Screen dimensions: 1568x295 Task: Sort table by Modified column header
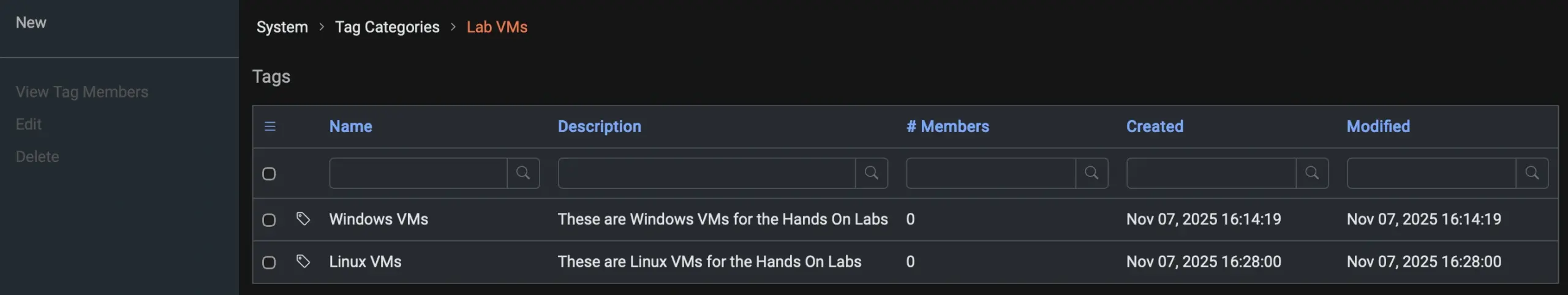[1378, 126]
